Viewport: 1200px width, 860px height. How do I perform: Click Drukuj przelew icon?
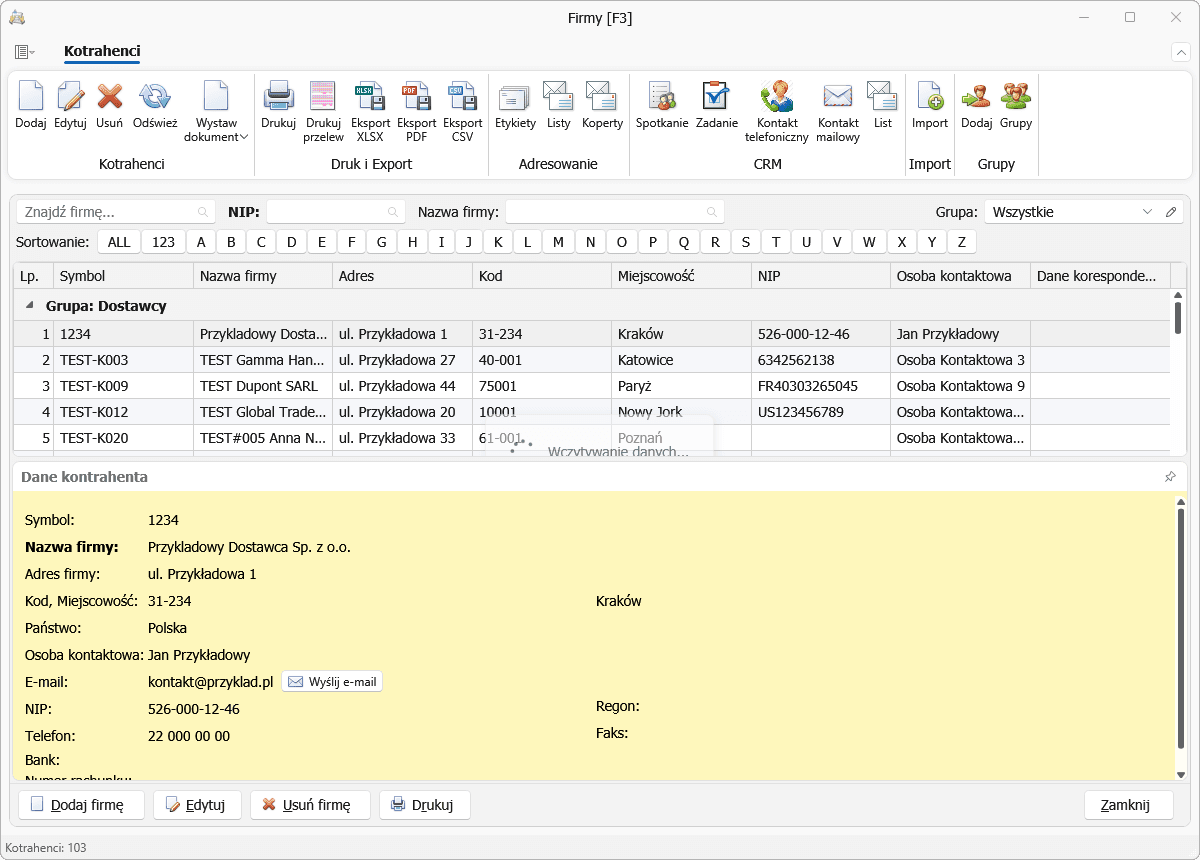[x=323, y=112]
